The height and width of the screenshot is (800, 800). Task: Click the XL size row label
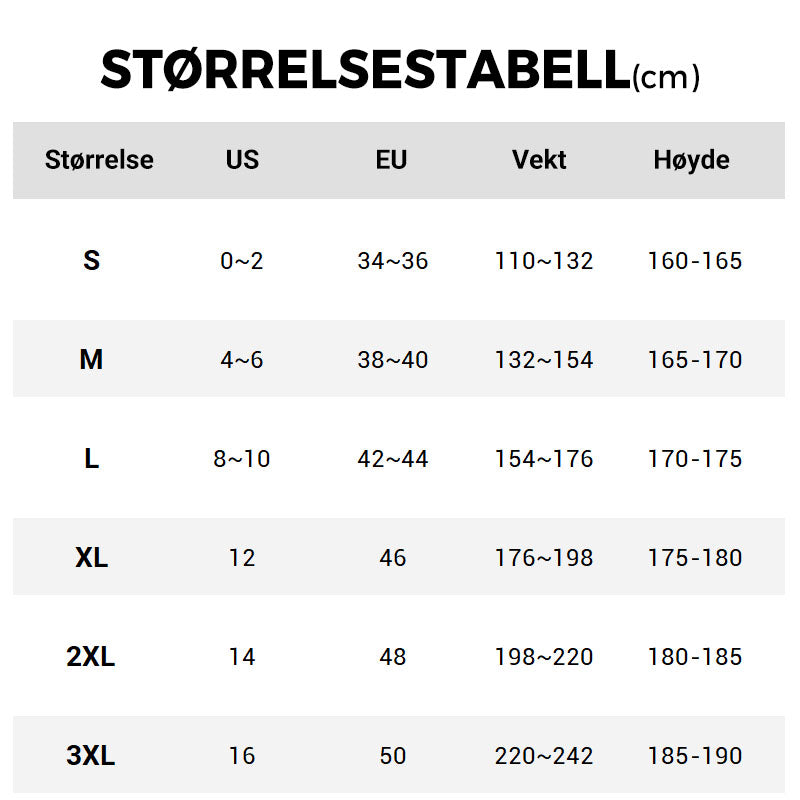click(91, 558)
